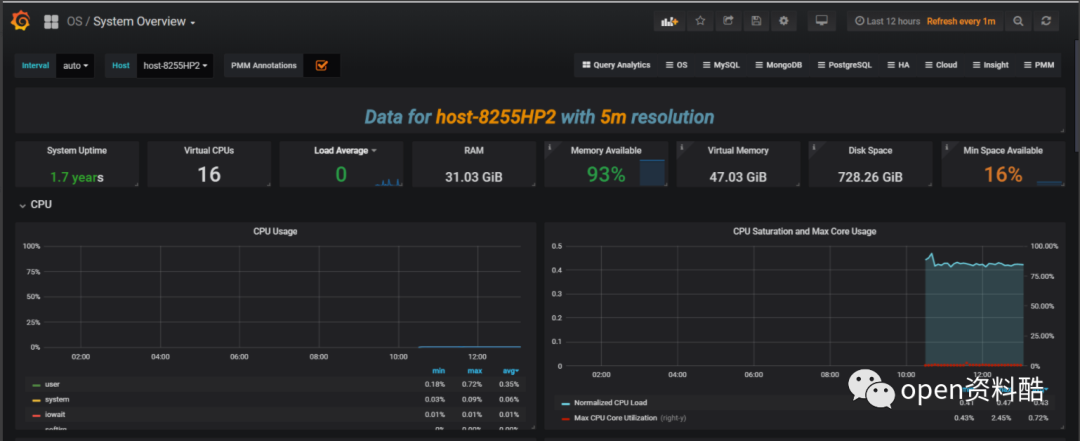1080x441 pixels.
Task: Click the Share dashboard icon
Action: pos(728,21)
